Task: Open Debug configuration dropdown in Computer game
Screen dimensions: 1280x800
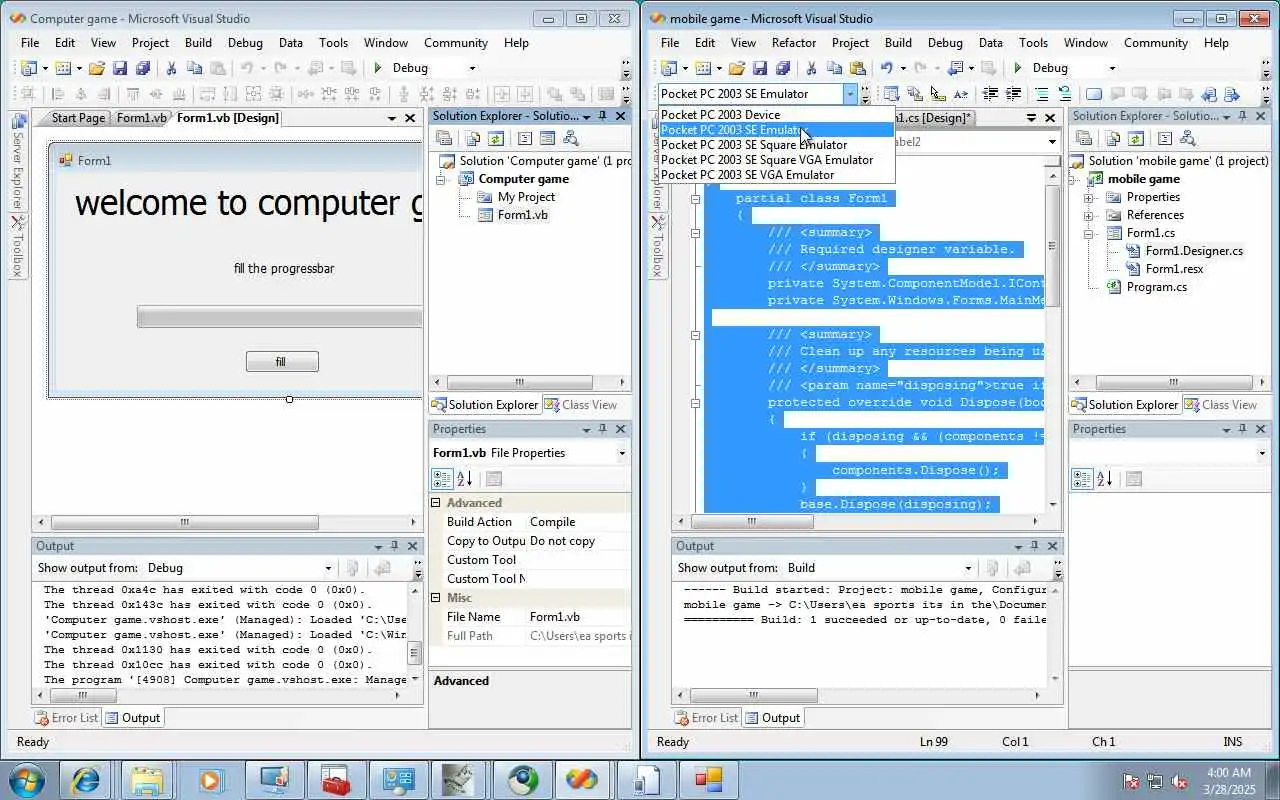Action: 473,68
